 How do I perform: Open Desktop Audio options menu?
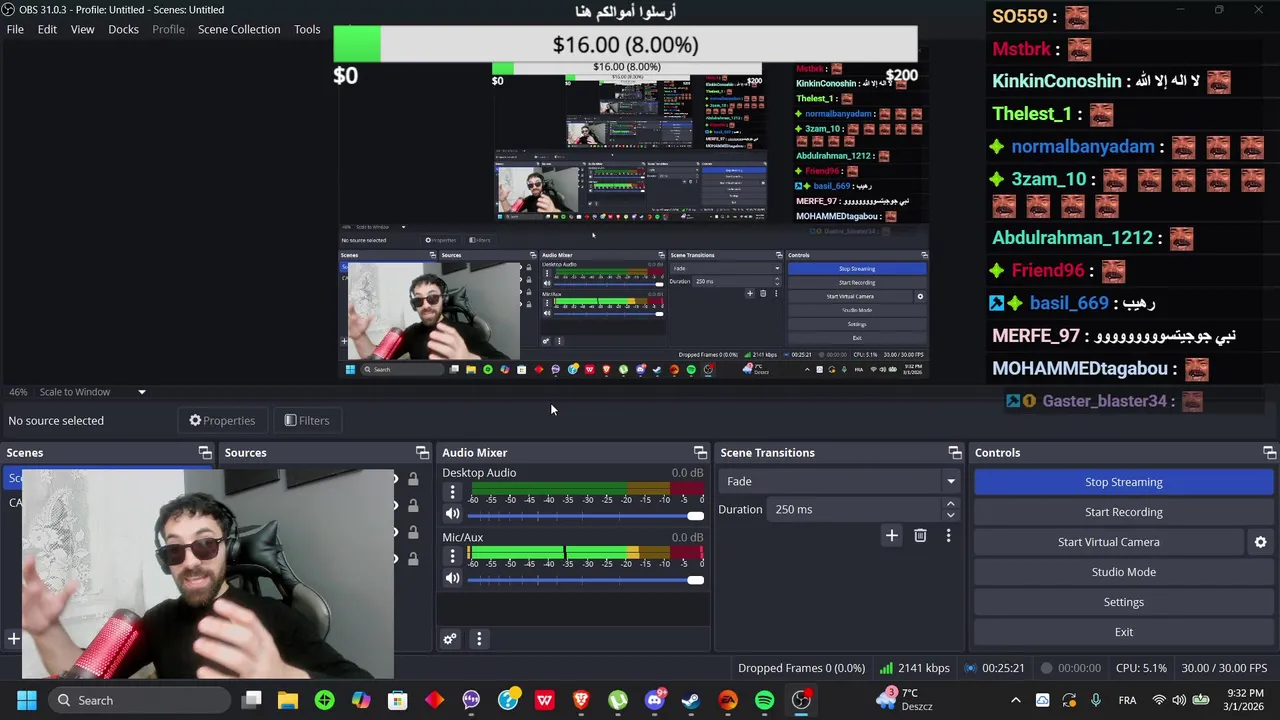pyautogui.click(x=452, y=492)
